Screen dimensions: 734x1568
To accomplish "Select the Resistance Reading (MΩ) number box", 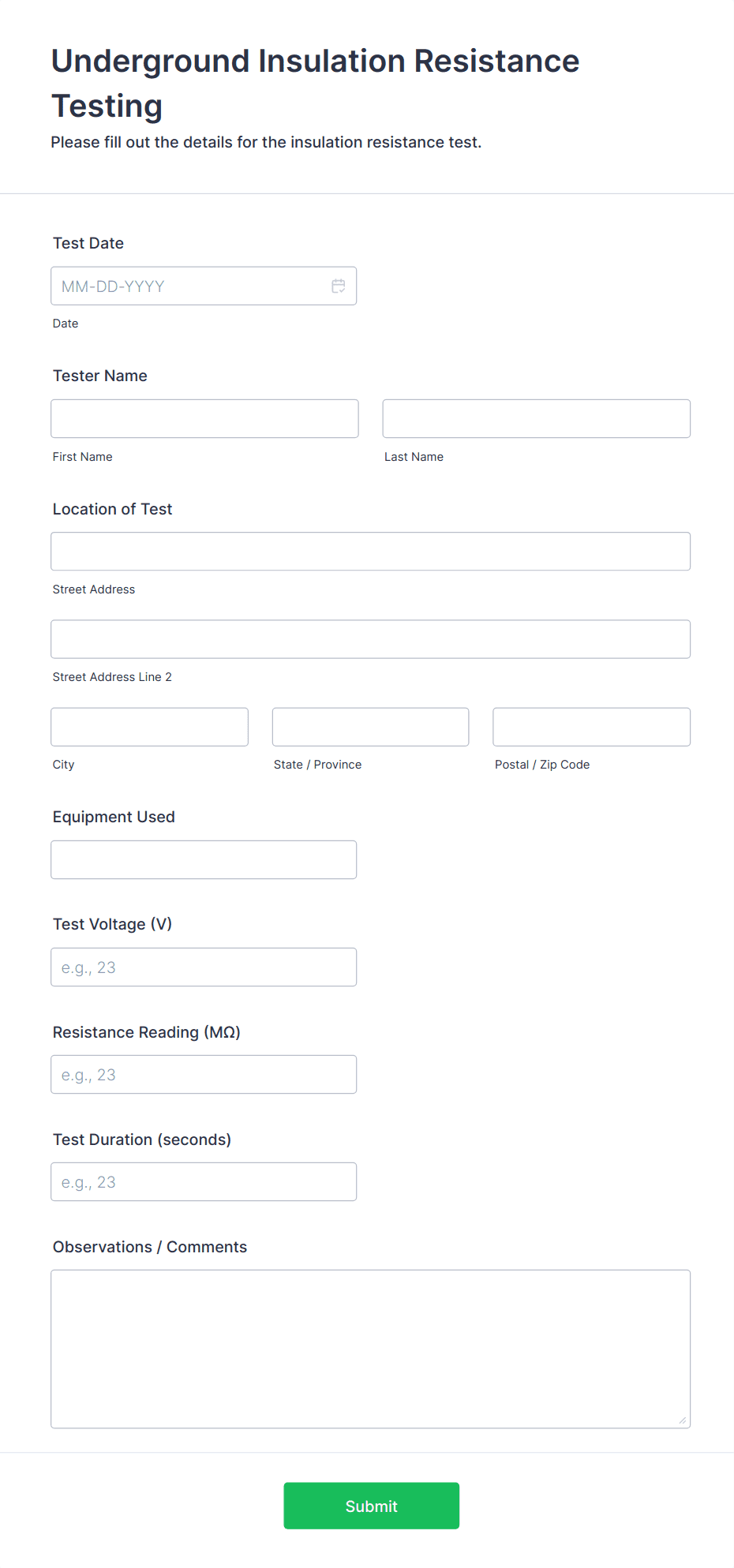I will pos(204,1074).
